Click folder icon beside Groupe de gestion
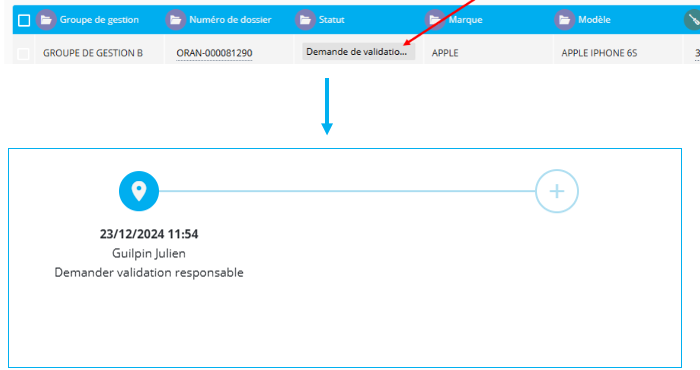700x370 pixels. pos(46,20)
